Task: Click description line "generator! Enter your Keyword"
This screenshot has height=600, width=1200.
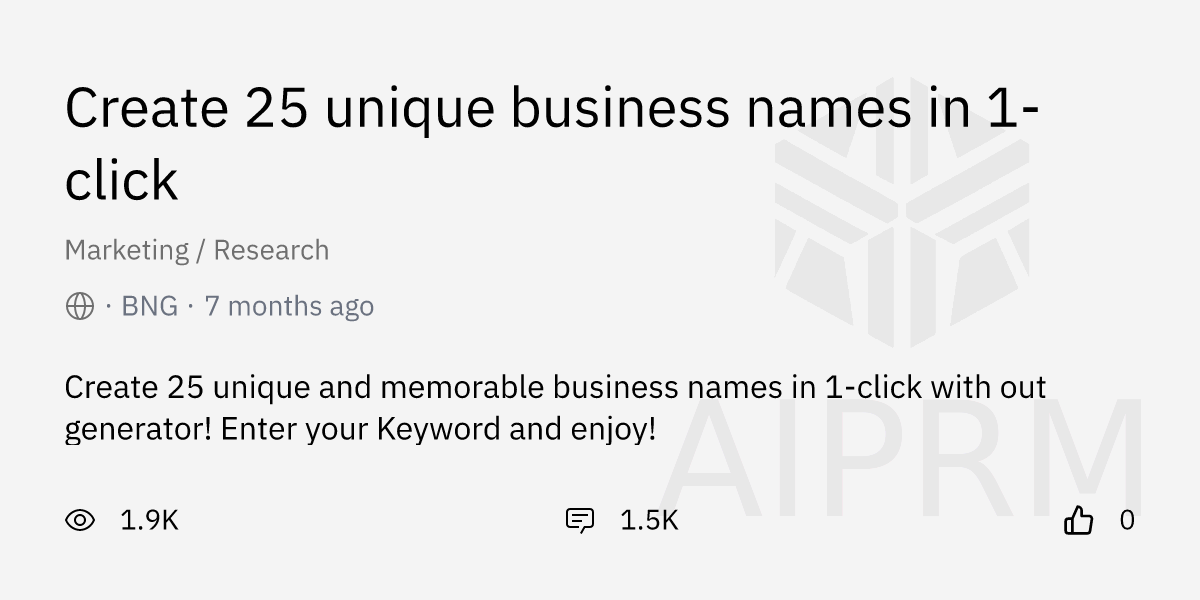Action: (x=361, y=430)
